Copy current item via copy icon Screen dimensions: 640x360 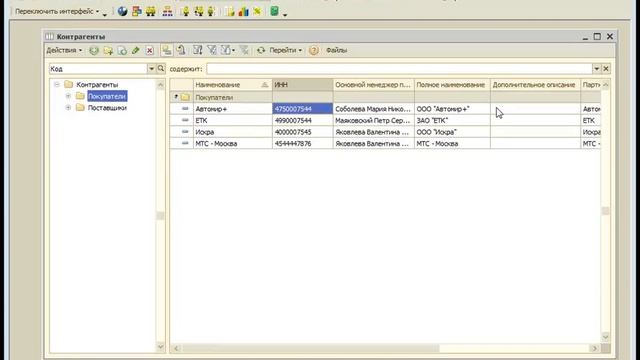122,50
